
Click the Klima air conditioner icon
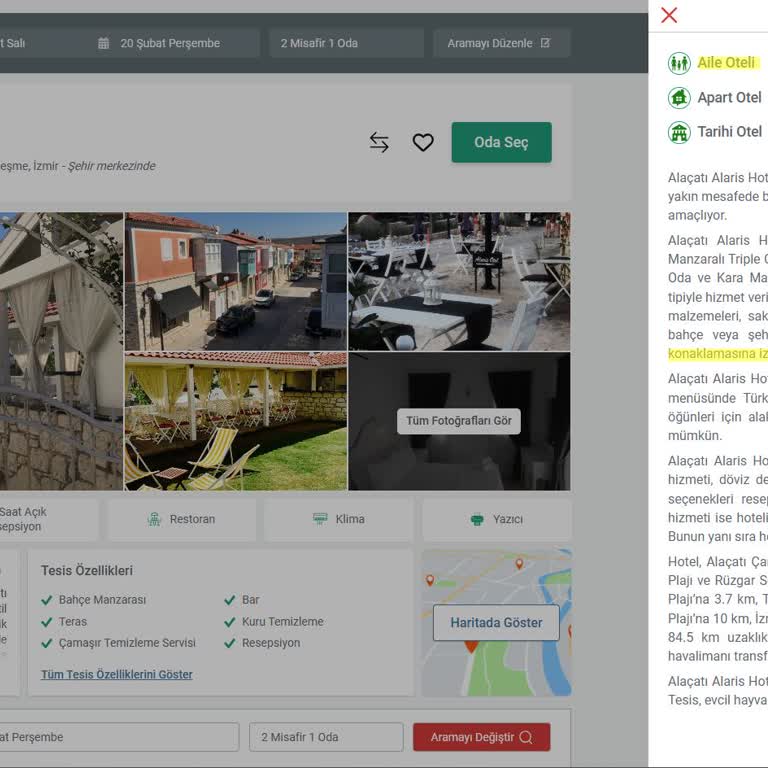pos(320,519)
